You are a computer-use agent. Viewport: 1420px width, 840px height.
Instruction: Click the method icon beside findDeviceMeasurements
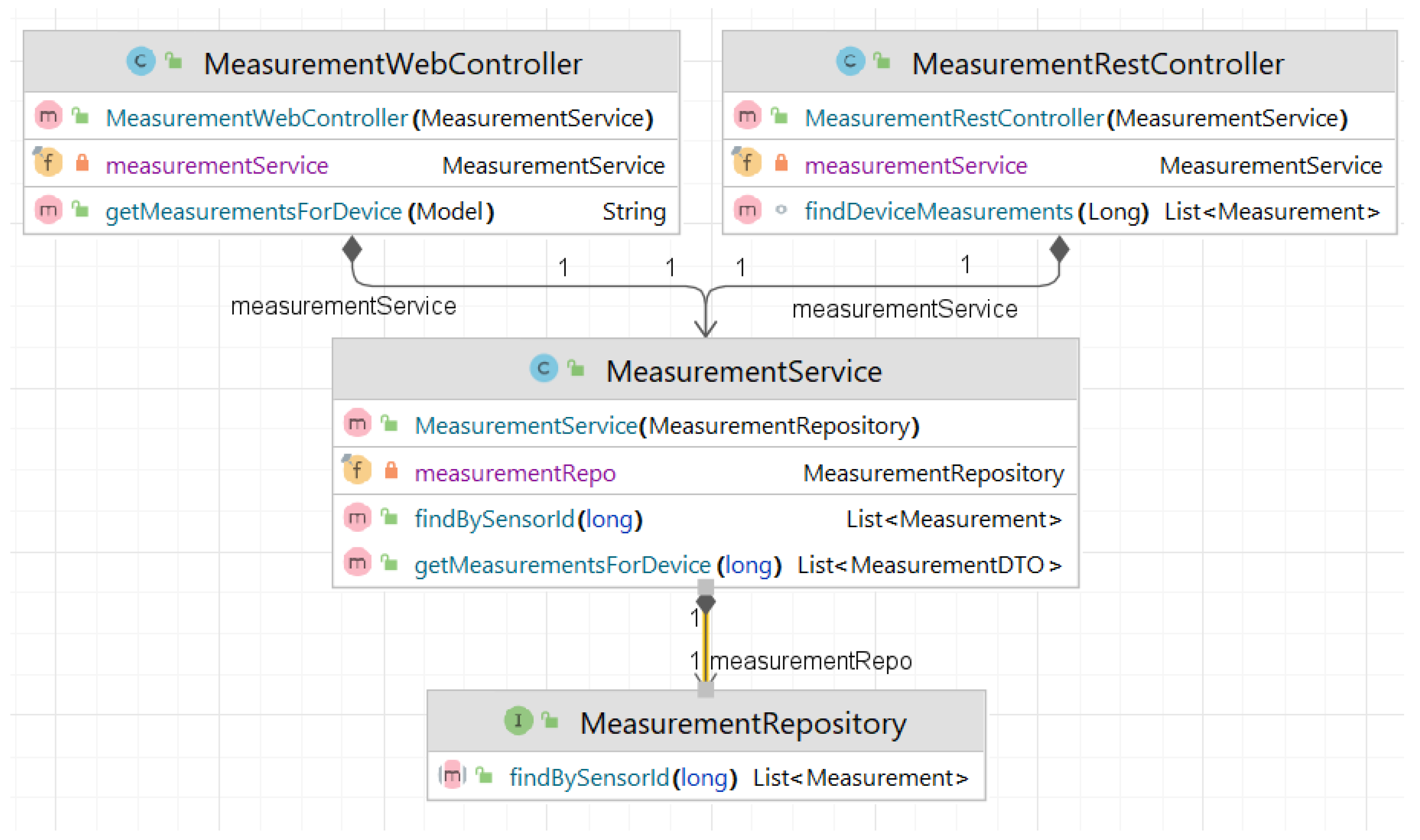coord(747,210)
